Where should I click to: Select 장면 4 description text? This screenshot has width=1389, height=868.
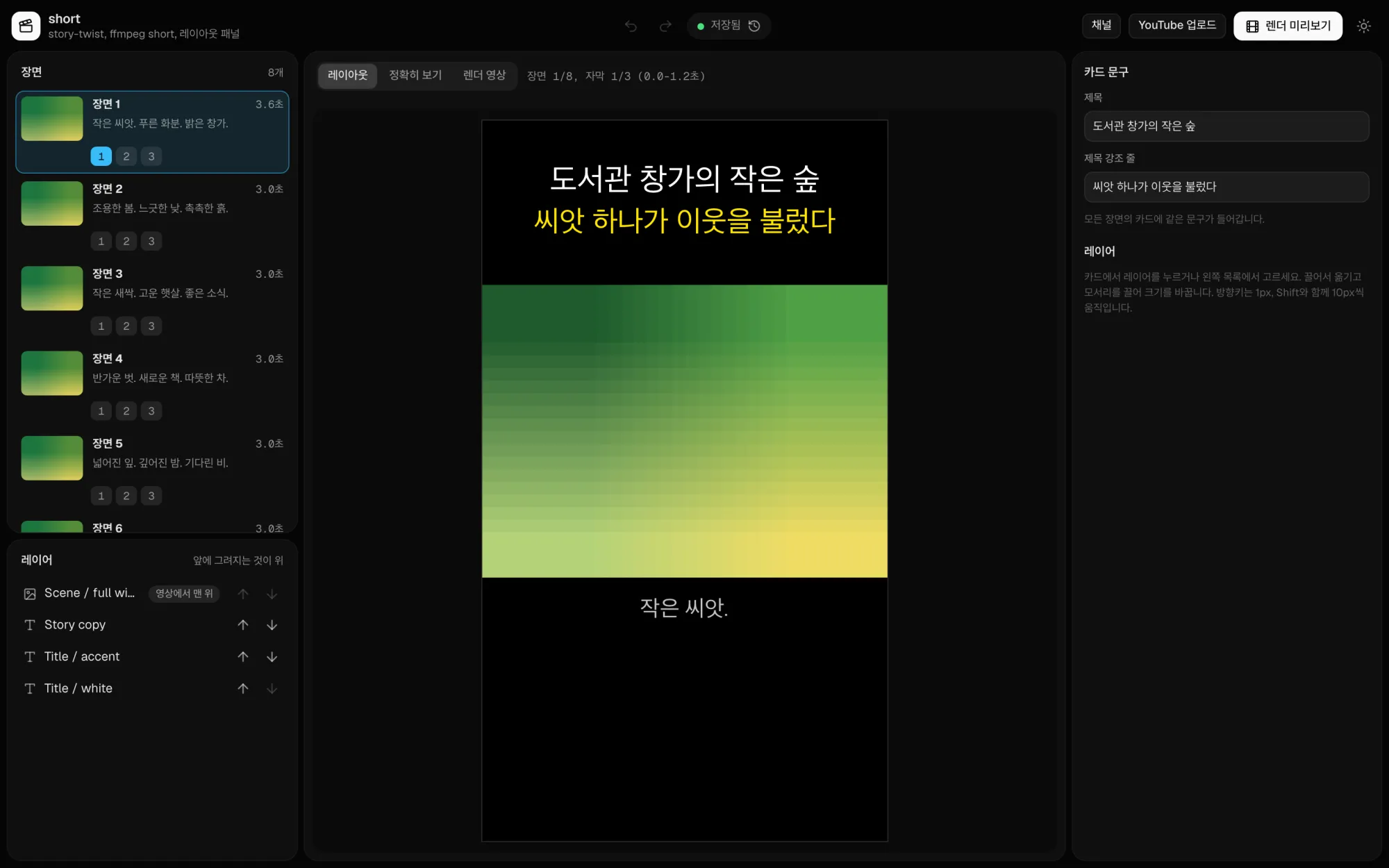[x=160, y=378]
